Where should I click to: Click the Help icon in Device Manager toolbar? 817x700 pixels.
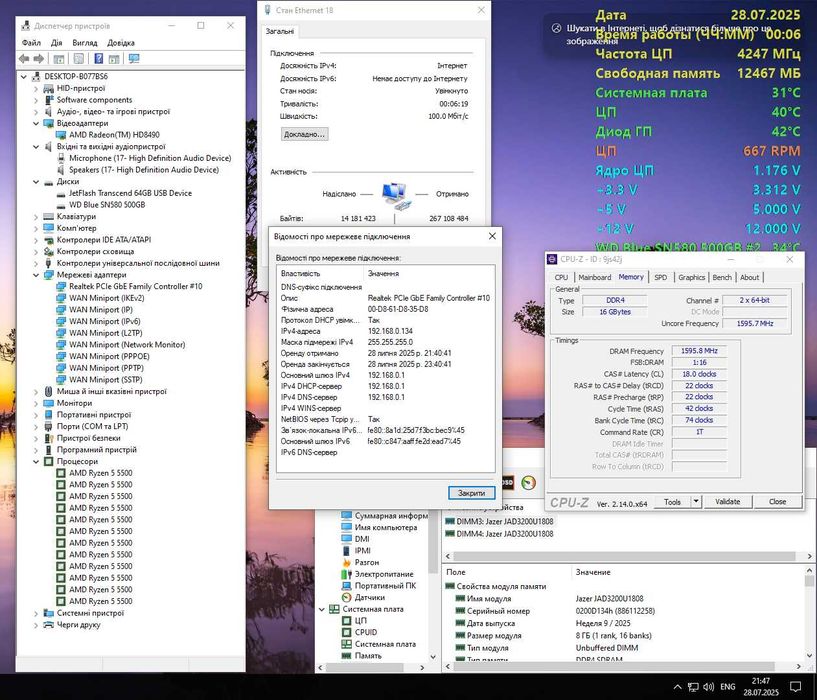tap(98, 58)
